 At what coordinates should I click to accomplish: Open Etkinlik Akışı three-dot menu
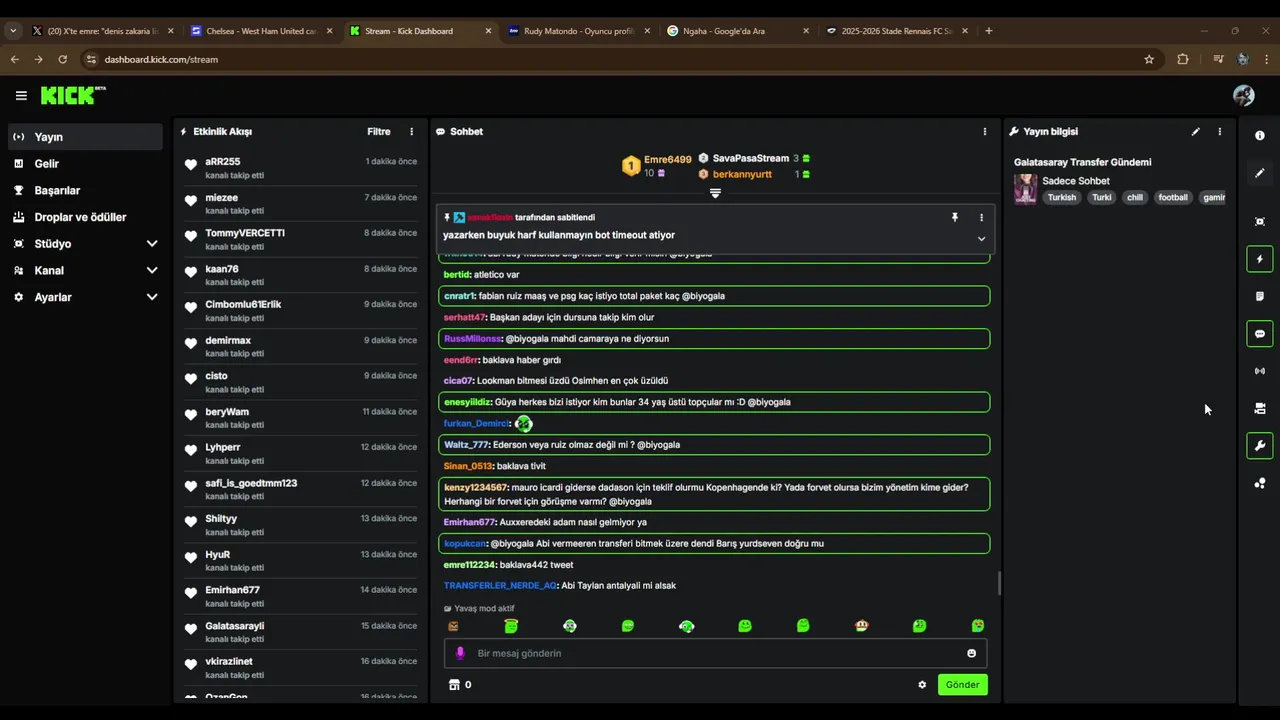click(x=411, y=131)
